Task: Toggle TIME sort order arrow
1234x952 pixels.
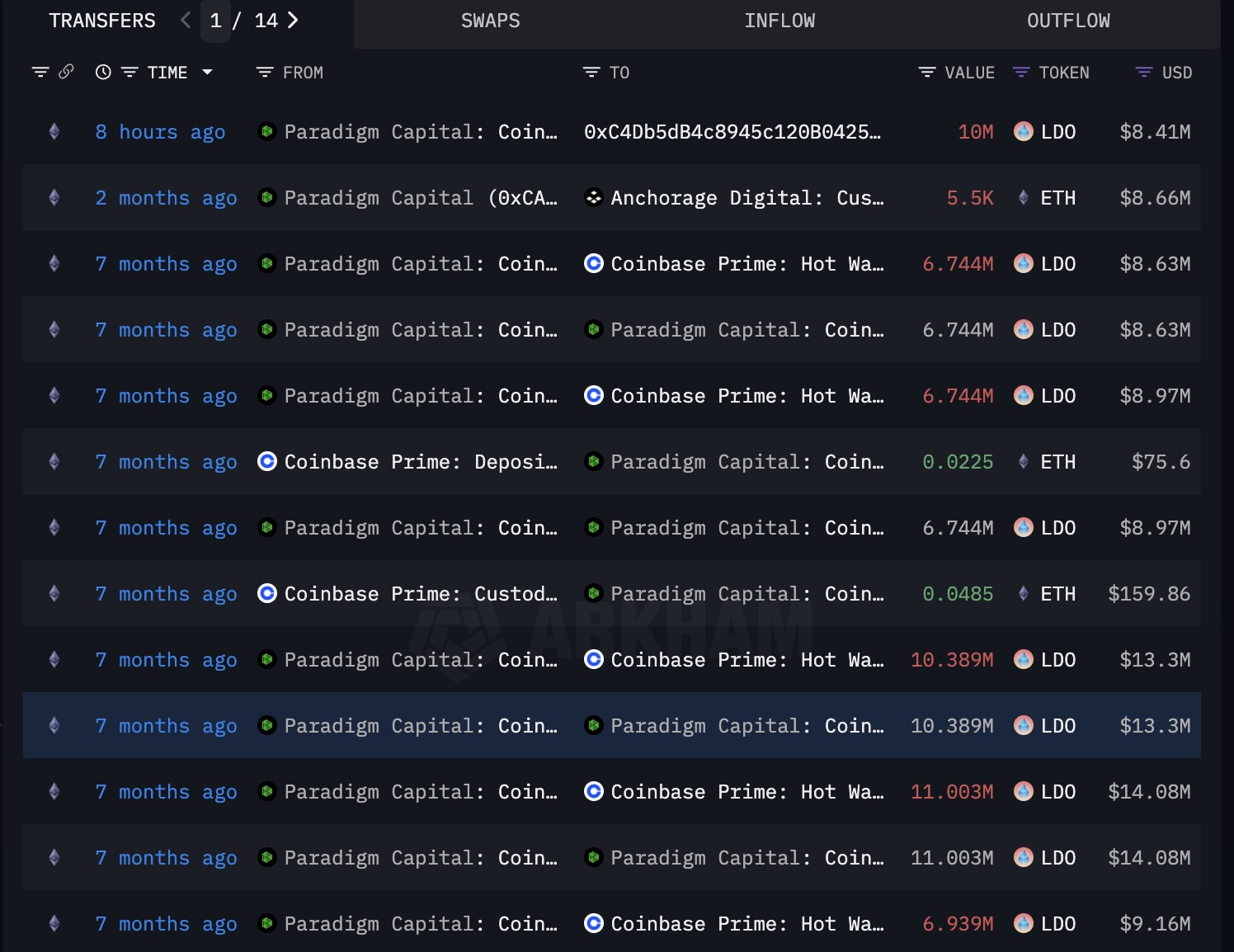Action: (x=207, y=73)
